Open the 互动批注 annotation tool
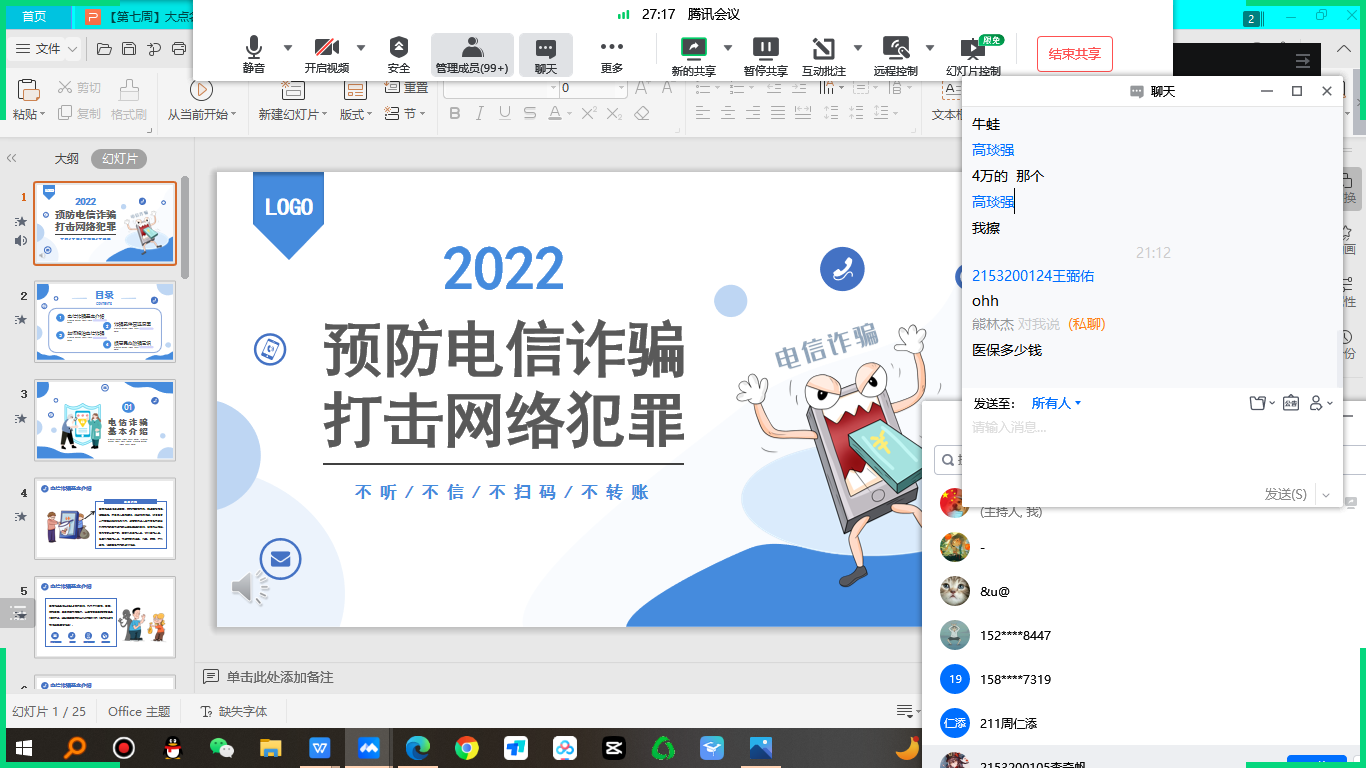 (x=823, y=54)
